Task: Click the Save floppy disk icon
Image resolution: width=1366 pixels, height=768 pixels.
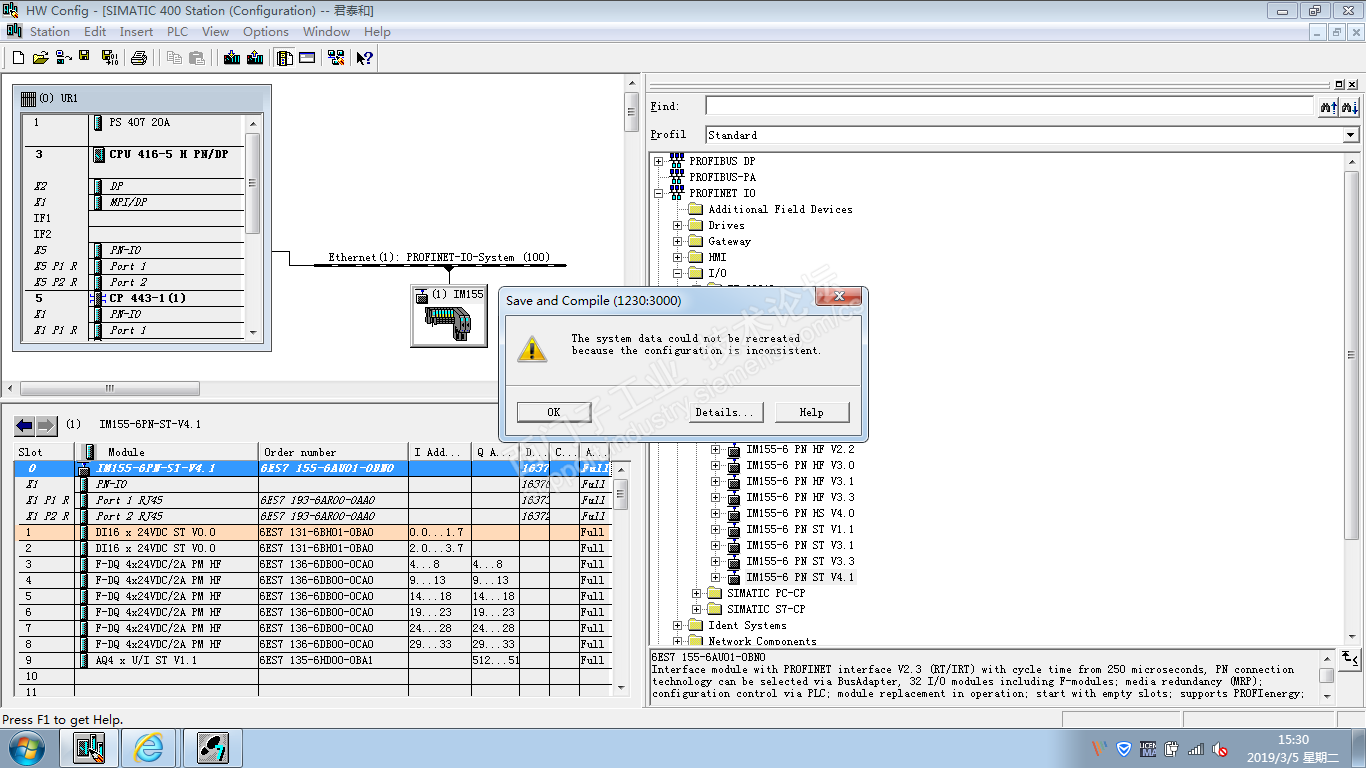Action: point(84,57)
